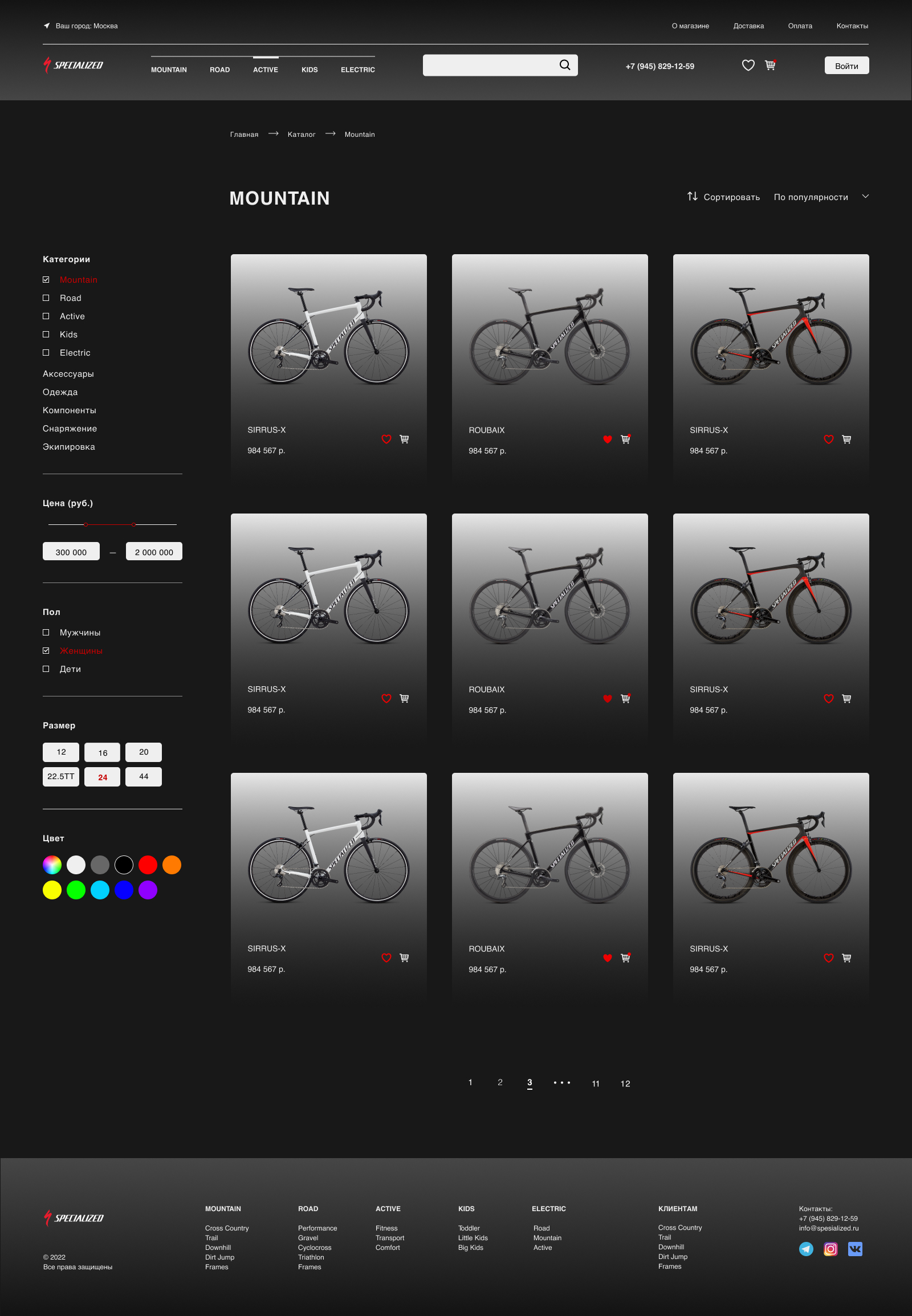Screen dimensions: 912x1316
Task: Check the Kids category checkbox
Action: (46, 335)
